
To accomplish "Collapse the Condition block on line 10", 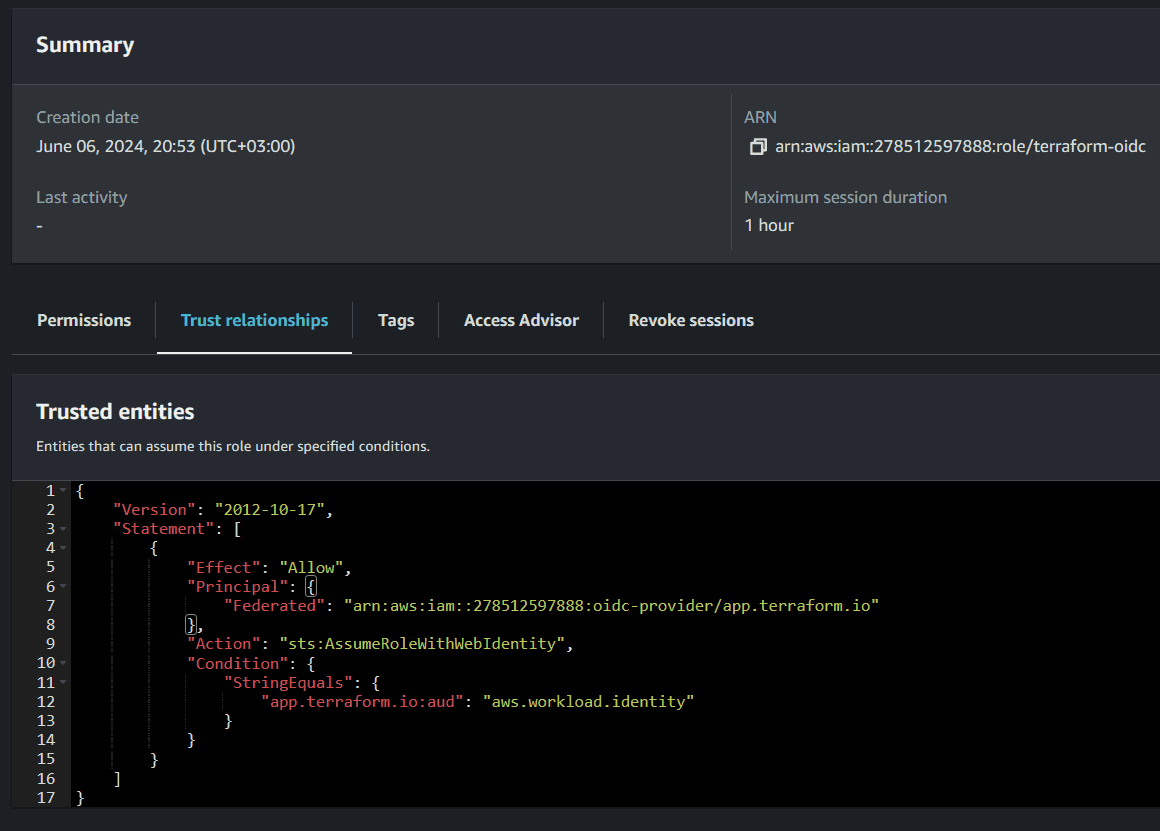I will tap(62, 662).
